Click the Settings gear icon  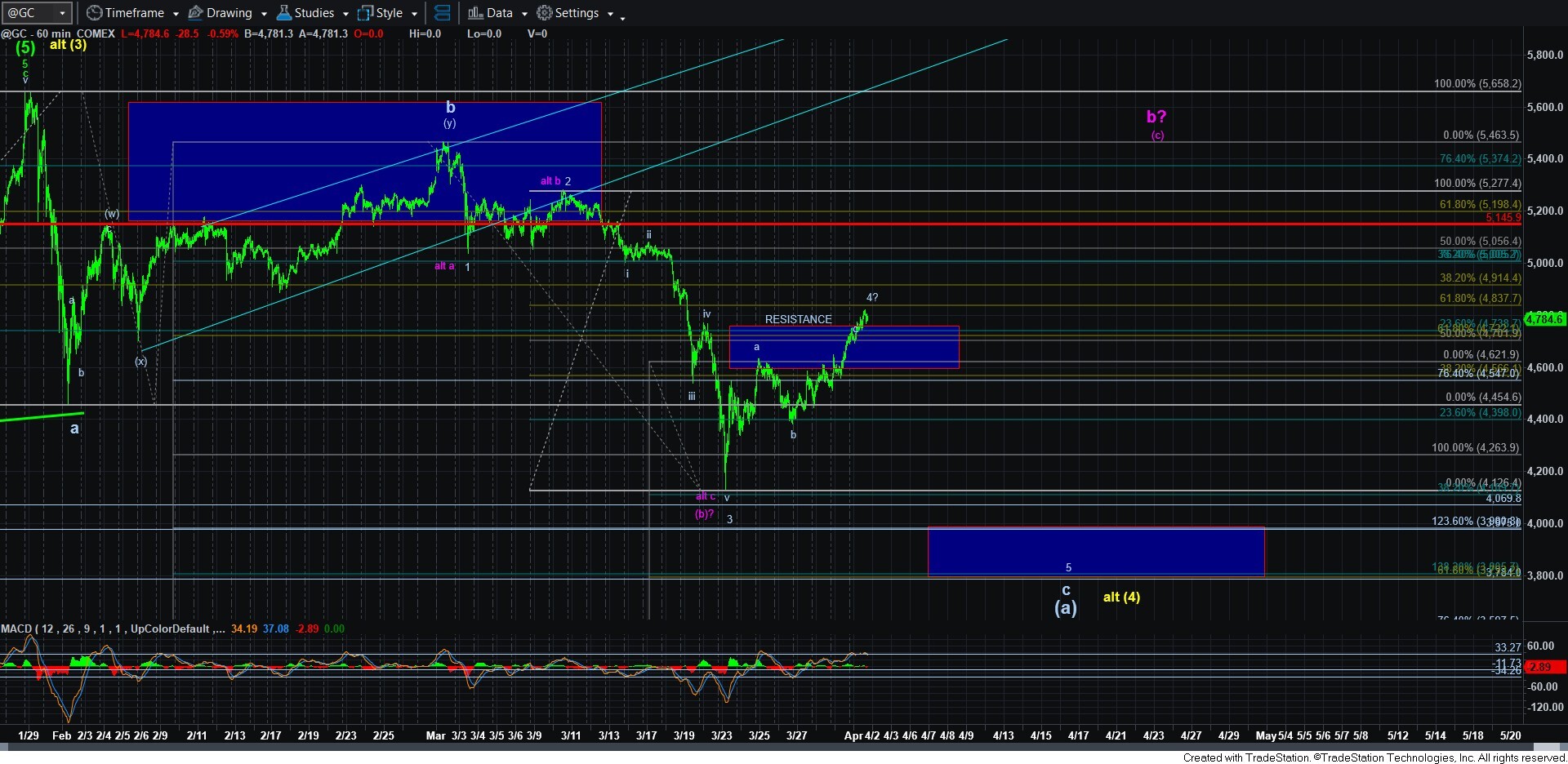pyautogui.click(x=544, y=13)
